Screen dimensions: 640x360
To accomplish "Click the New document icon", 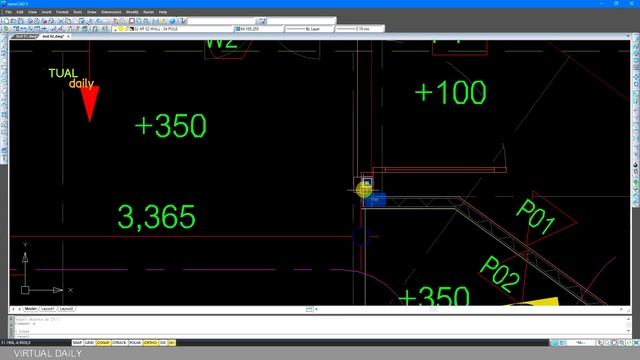I will pyautogui.click(x=7, y=21).
